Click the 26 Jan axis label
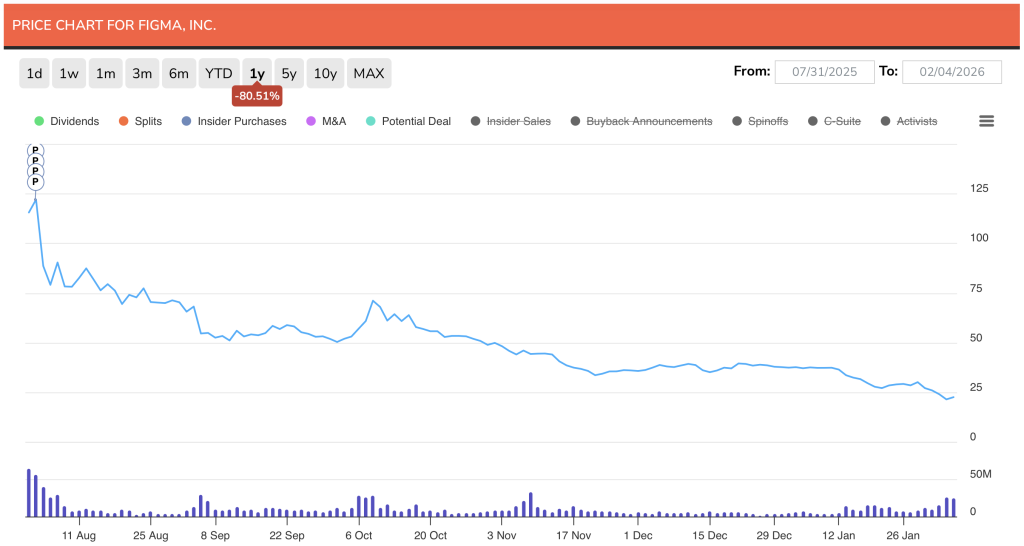The height and width of the screenshot is (546, 1024). point(903,536)
